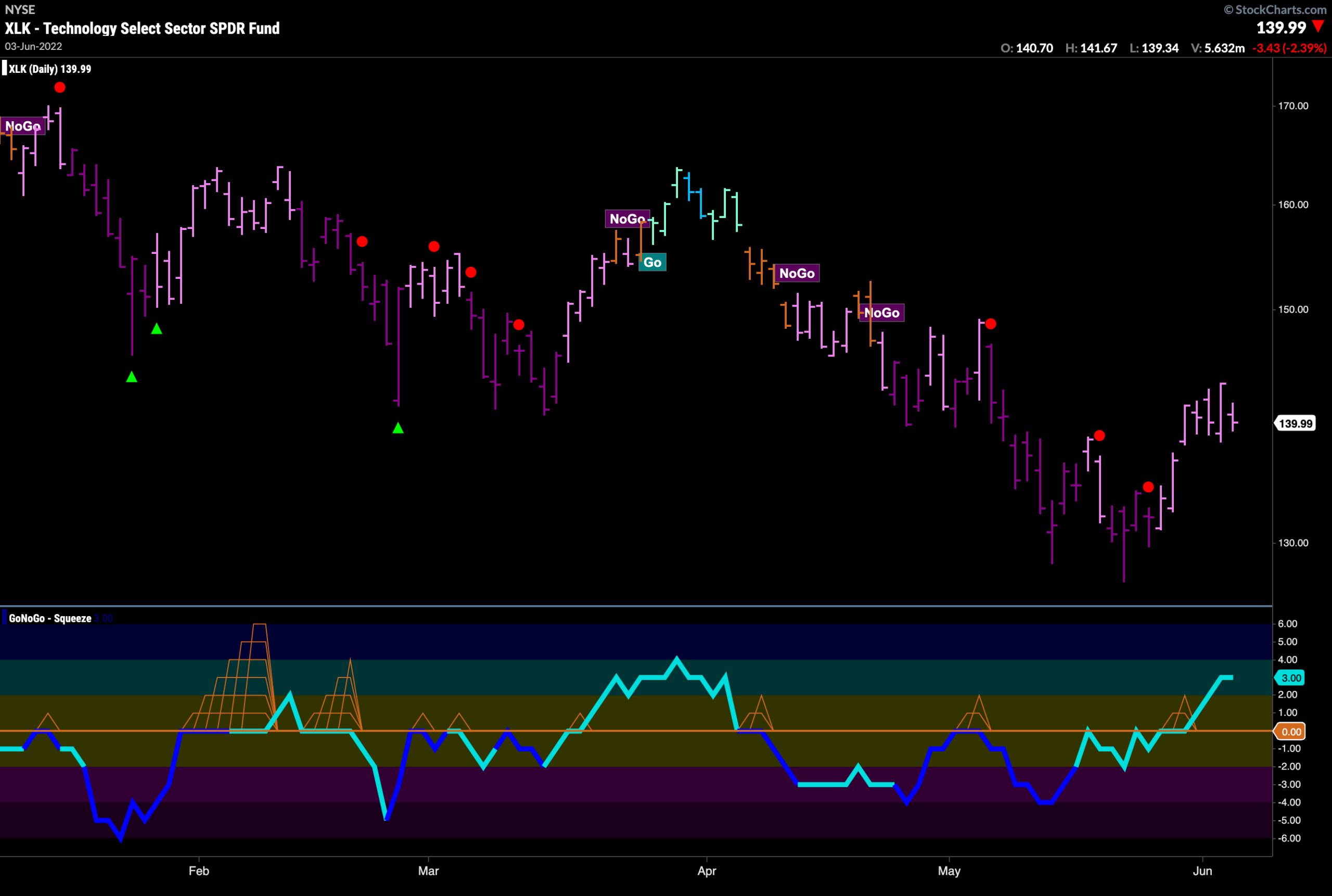Click the 139.99 current price tag on axis
This screenshot has height=896, width=1332.
[1296, 424]
